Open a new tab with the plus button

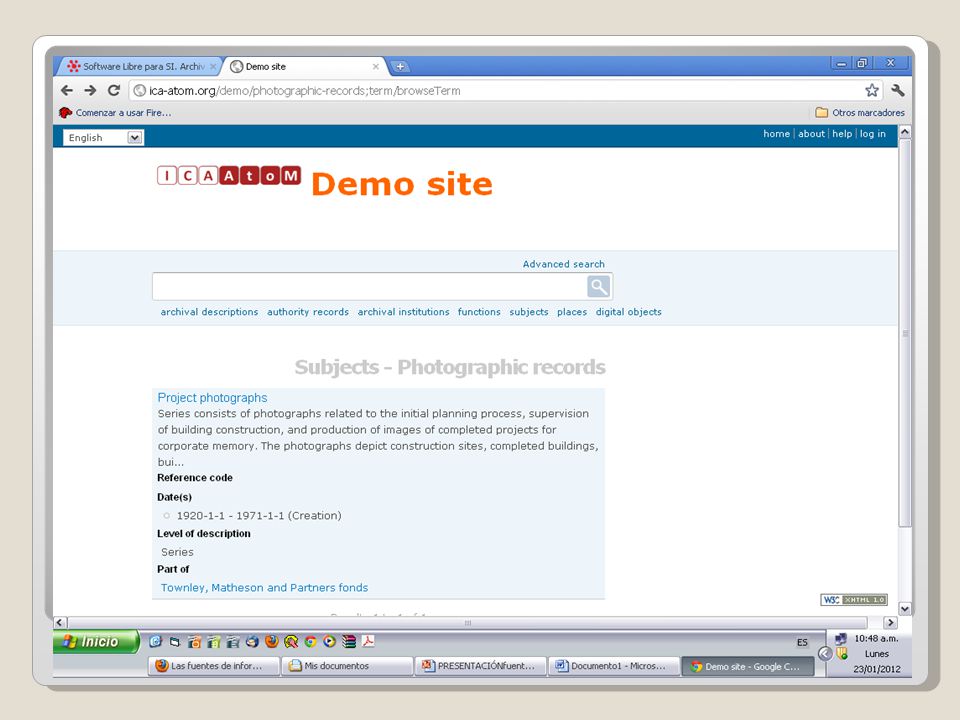(x=400, y=66)
